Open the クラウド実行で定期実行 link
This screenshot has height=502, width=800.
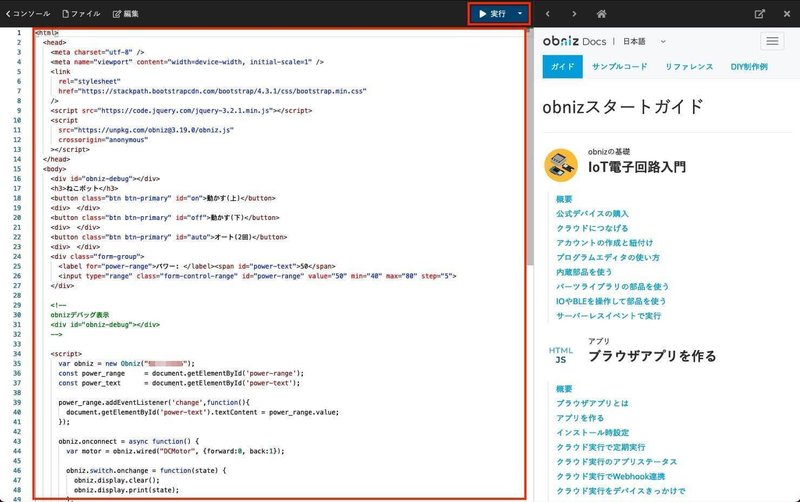click(x=601, y=447)
